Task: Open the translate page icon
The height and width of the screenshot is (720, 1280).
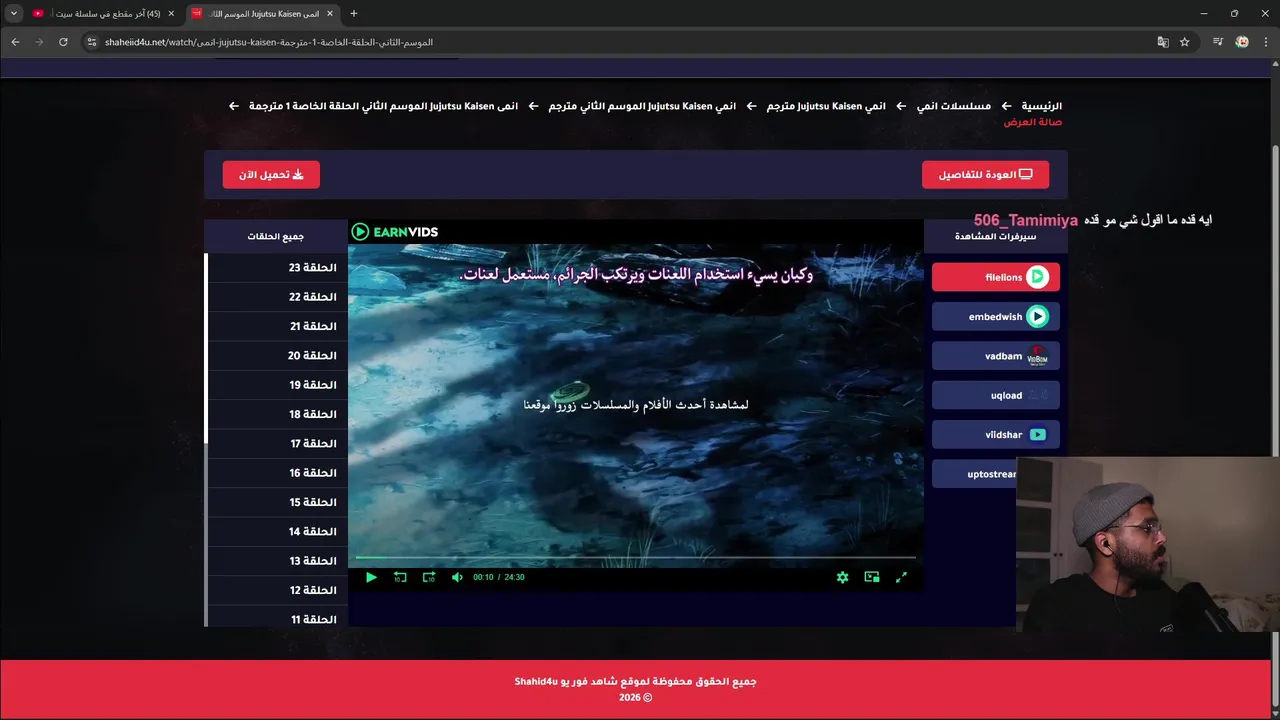Action: 1162,42
